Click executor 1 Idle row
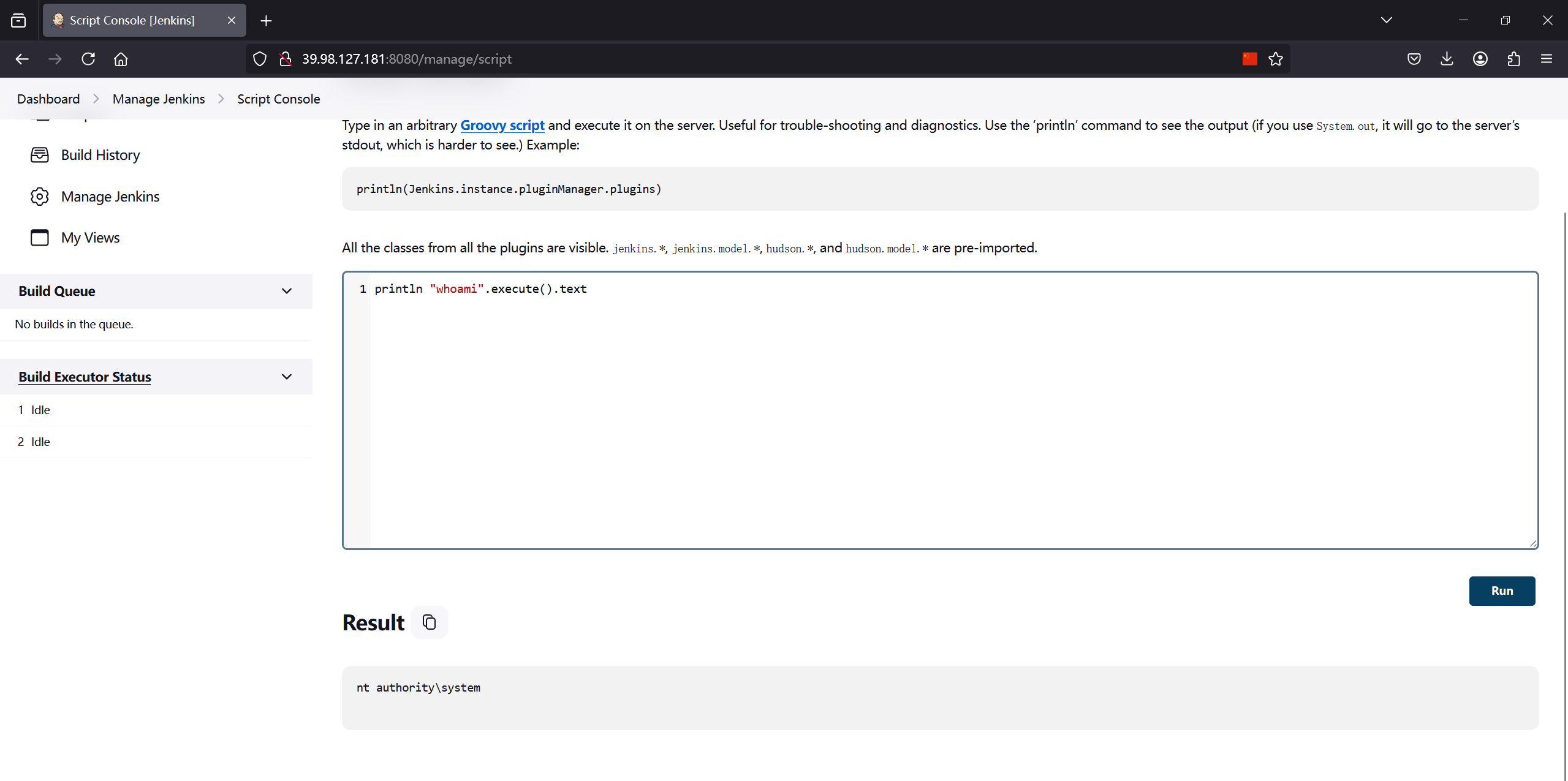Image resolution: width=1568 pixels, height=781 pixels. coord(156,410)
